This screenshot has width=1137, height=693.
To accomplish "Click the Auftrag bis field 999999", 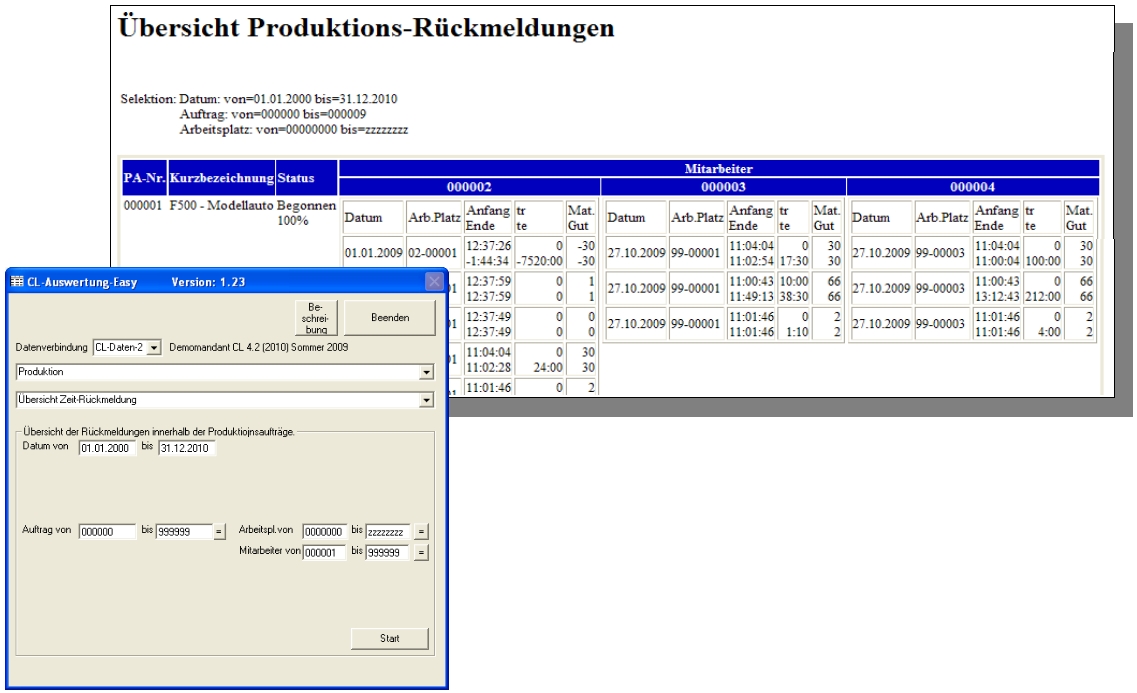I will click(x=184, y=531).
